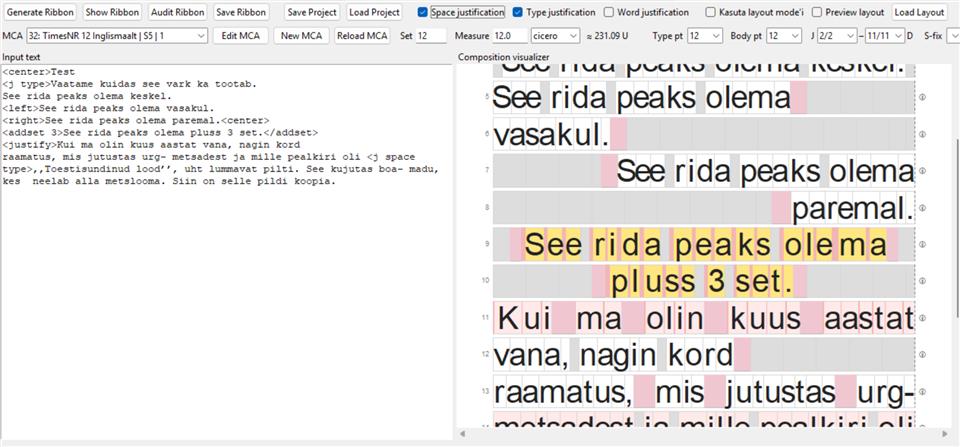The image size is (960, 447).
Task: Enable Preview layout checkbox
Action: click(x=817, y=12)
